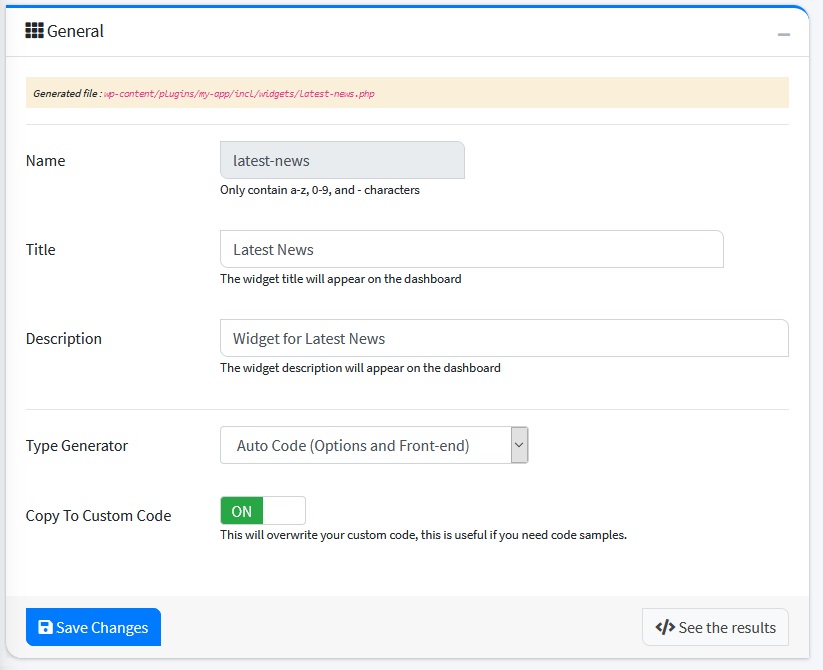Click the generated file path latest-news.php

click(239, 93)
